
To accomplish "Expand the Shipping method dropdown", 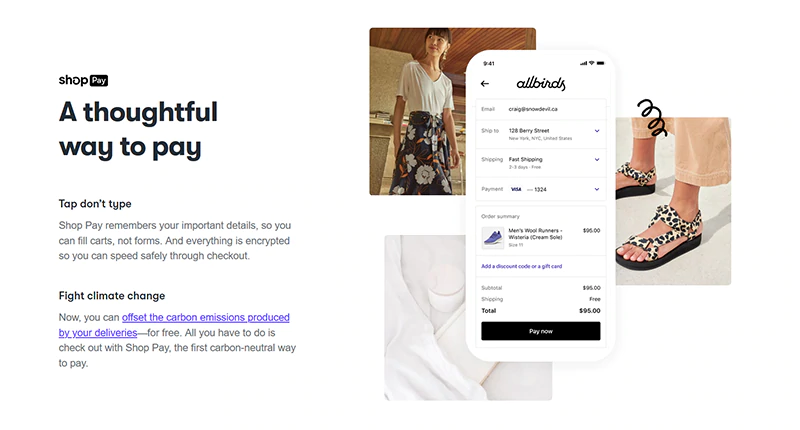I will pyautogui.click(x=597, y=160).
